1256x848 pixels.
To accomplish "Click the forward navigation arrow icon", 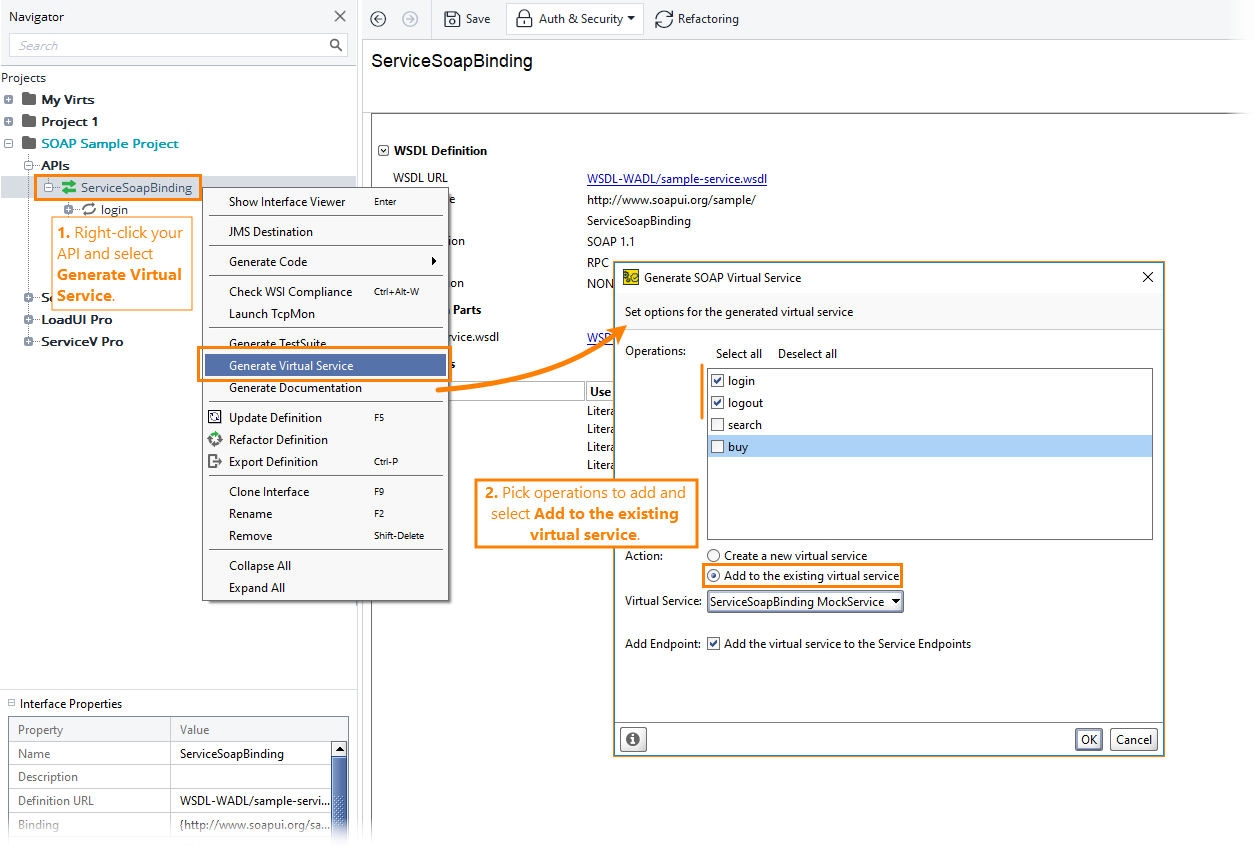I will [x=410, y=19].
